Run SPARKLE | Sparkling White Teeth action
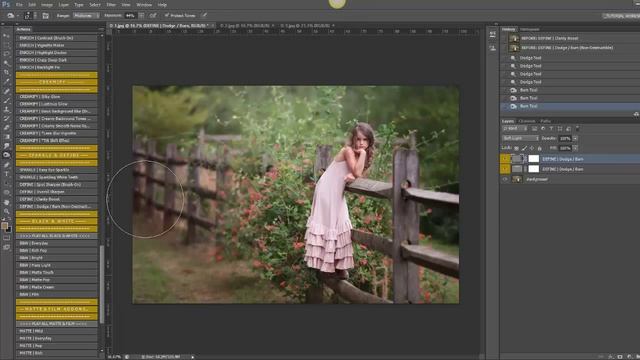The image size is (640, 360). click(x=57, y=177)
